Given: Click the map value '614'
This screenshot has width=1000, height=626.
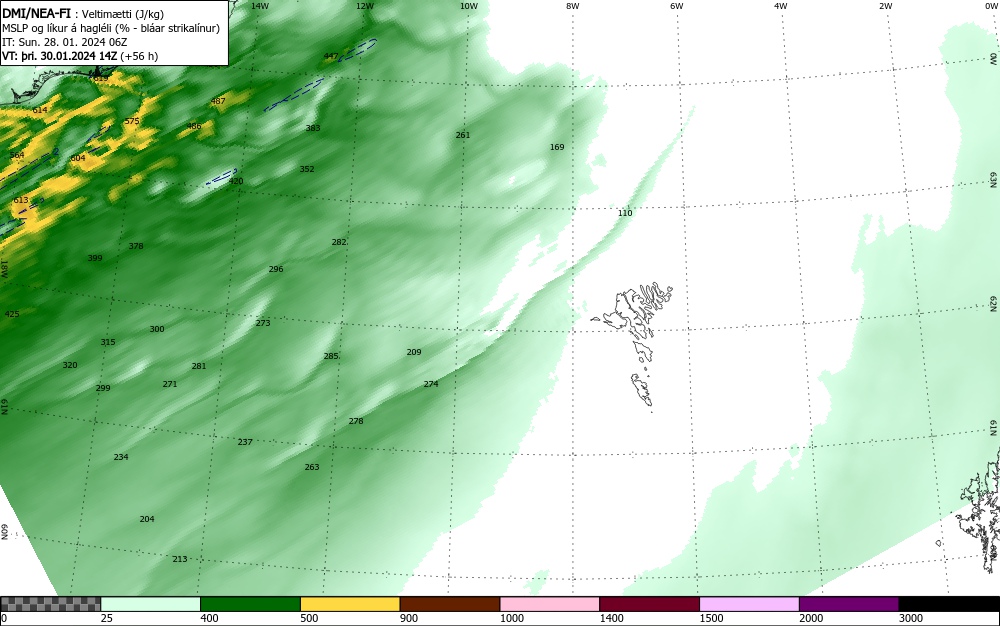Looking at the screenshot, I should click(40, 110).
